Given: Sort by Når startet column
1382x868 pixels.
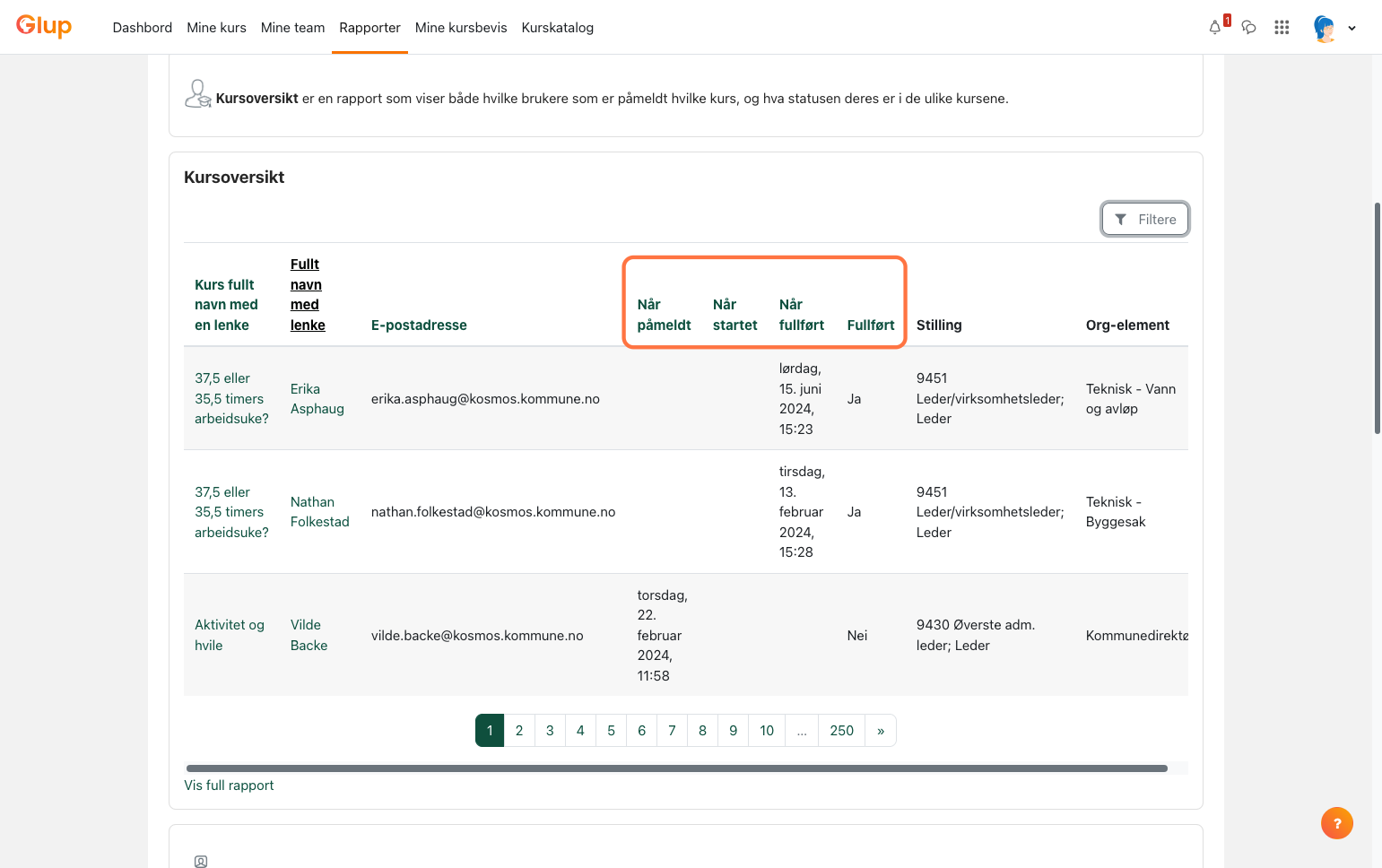Looking at the screenshot, I should (x=734, y=315).
